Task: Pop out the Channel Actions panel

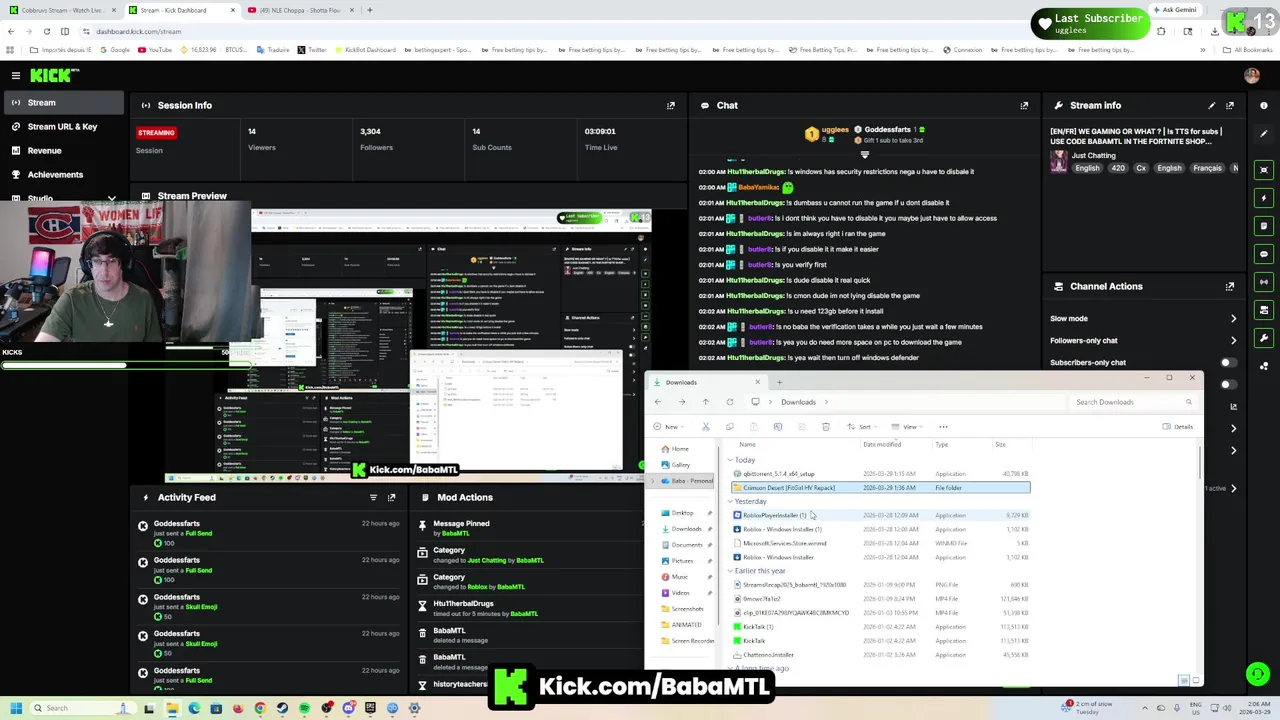Action: click(x=1230, y=286)
